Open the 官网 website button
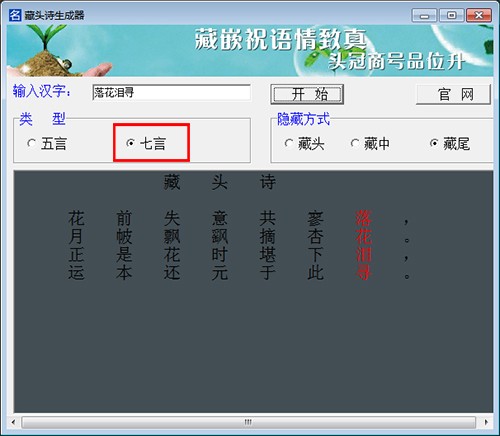This screenshot has height=436, width=500. pos(453,95)
